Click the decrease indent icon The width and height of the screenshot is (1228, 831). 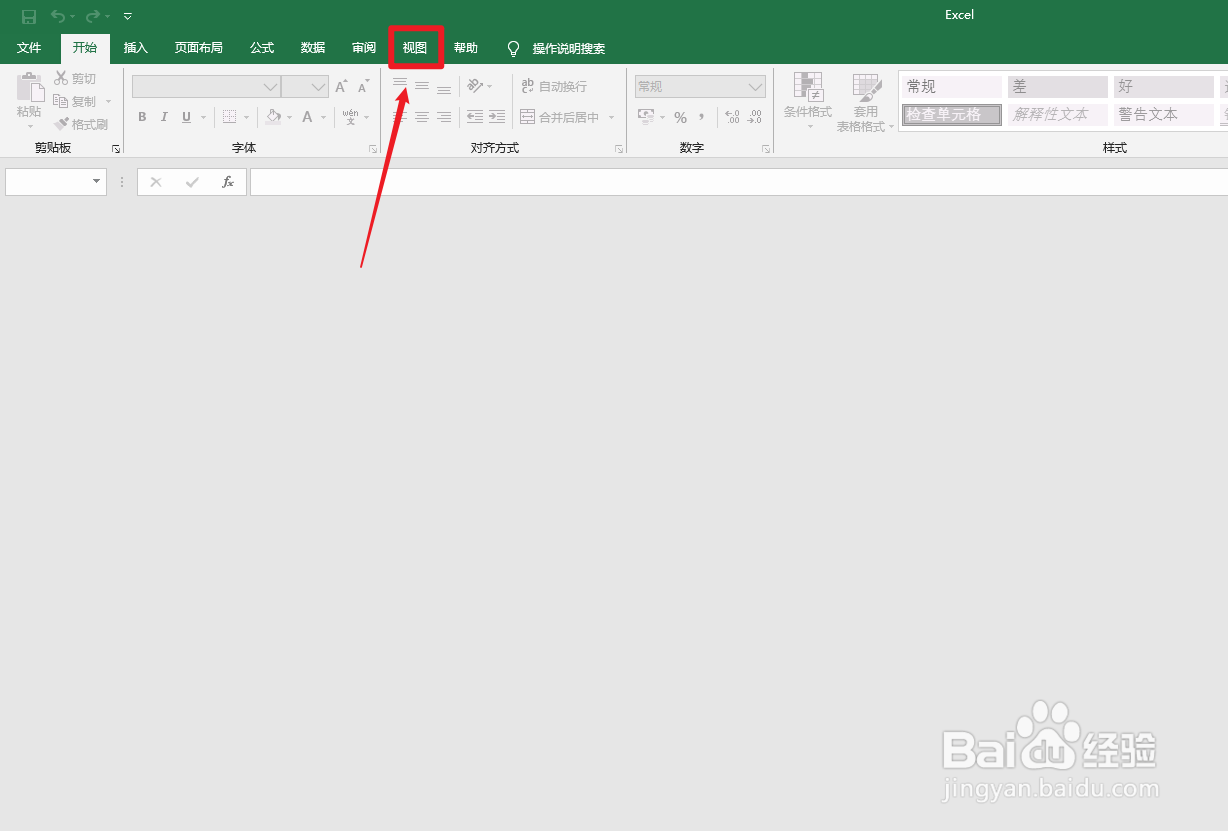pos(475,117)
